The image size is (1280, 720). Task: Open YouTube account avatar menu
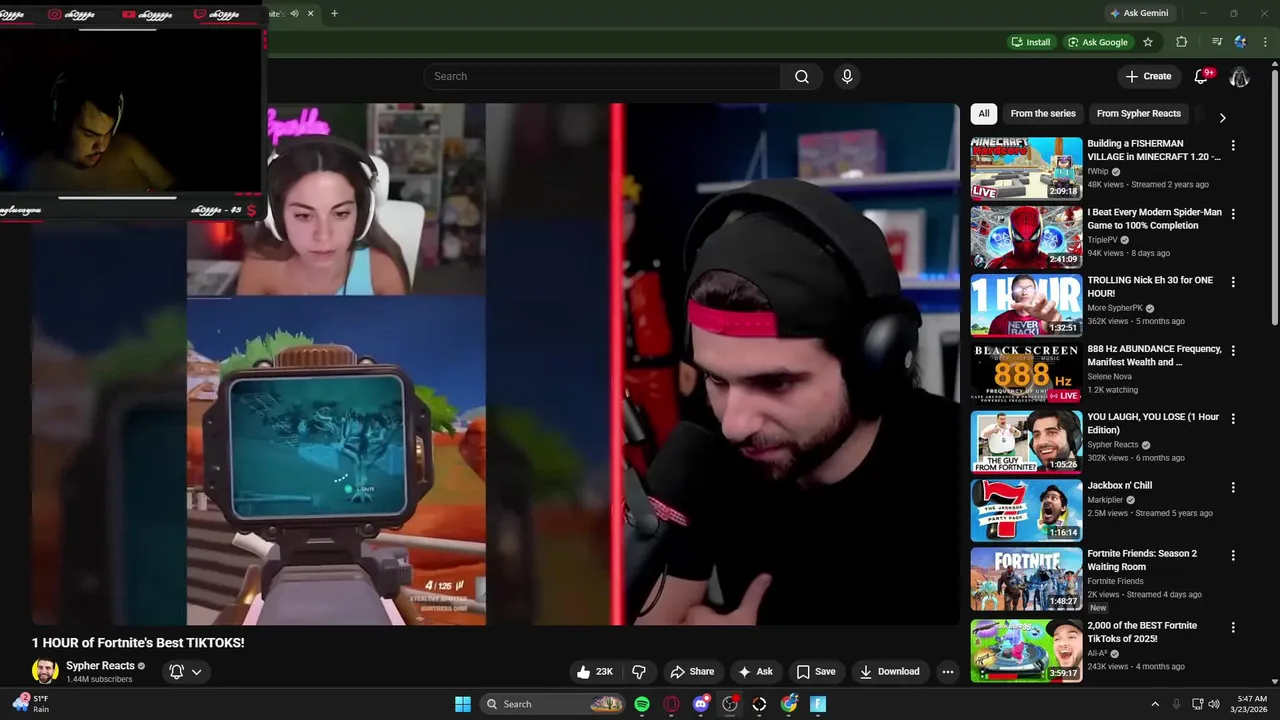1239,76
